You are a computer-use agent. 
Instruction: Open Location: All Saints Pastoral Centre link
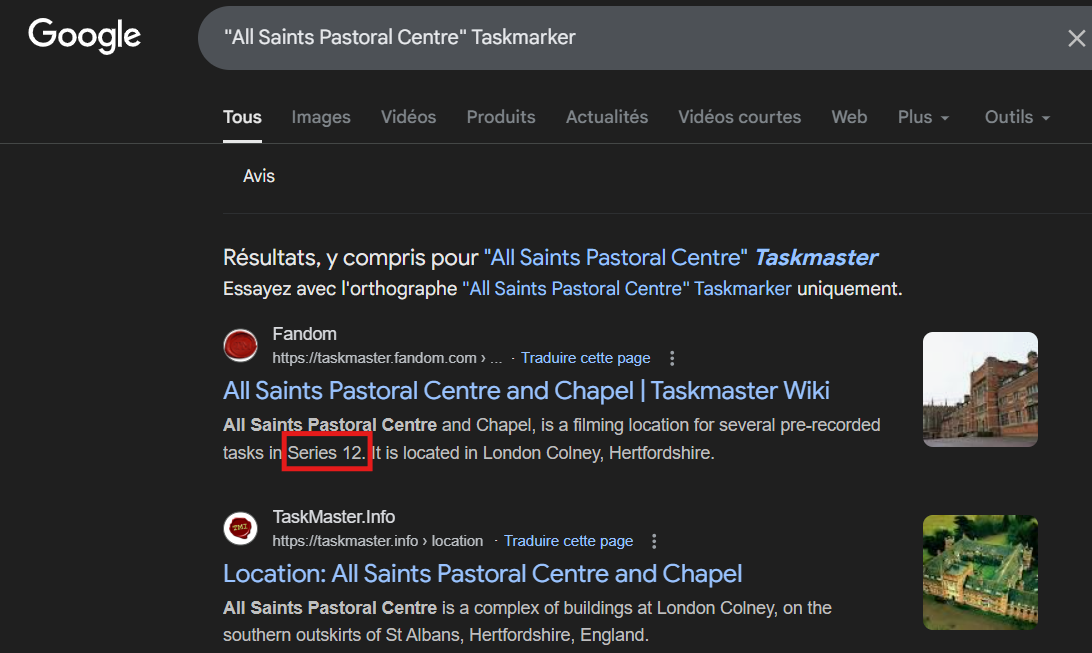482,574
